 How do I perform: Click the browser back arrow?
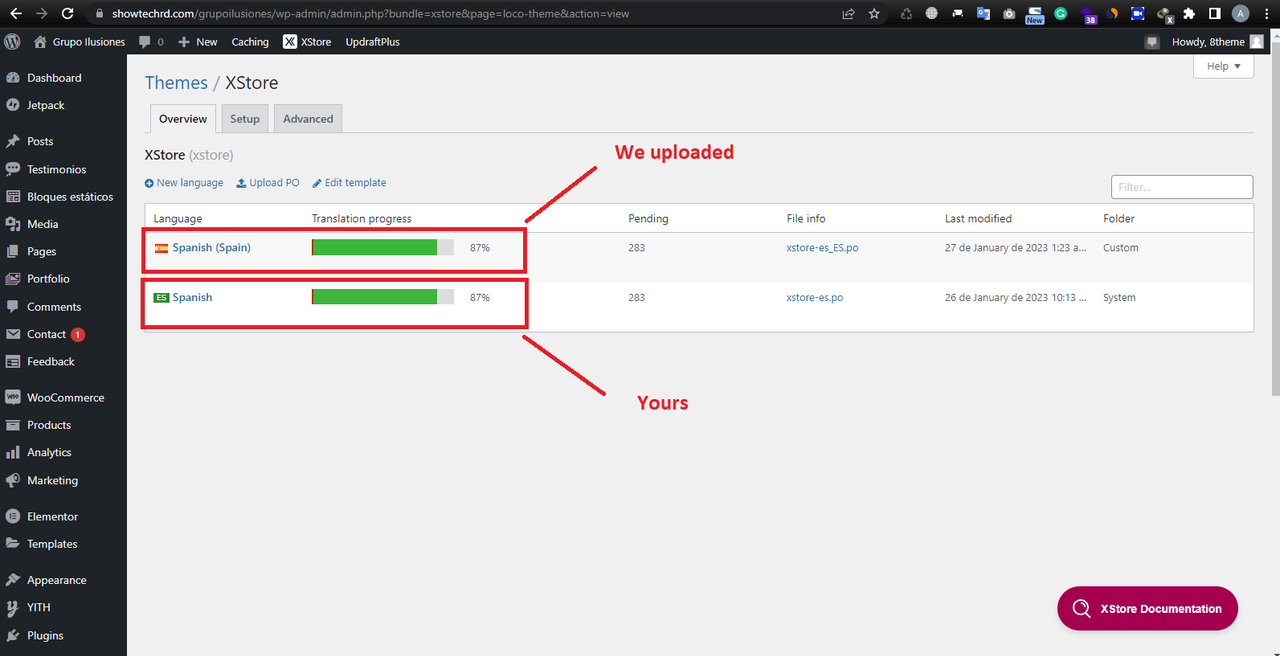pyautogui.click(x=16, y=14)
